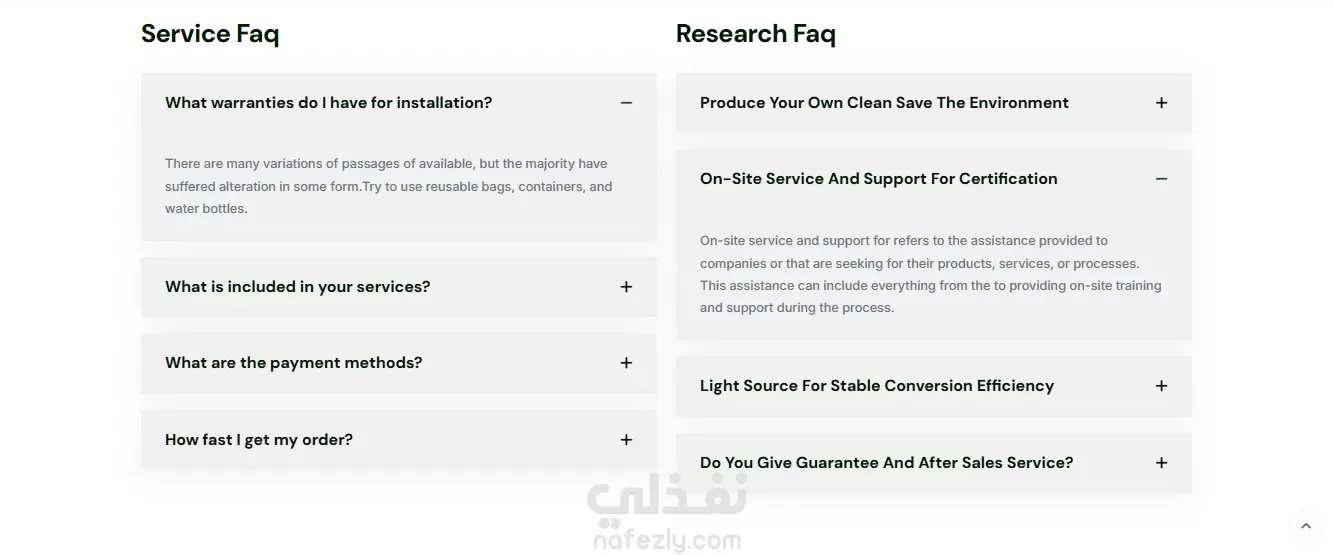The image size is (1333, 555).
Task: Click the 'Service Faq' heading
Action: [210, 34]
